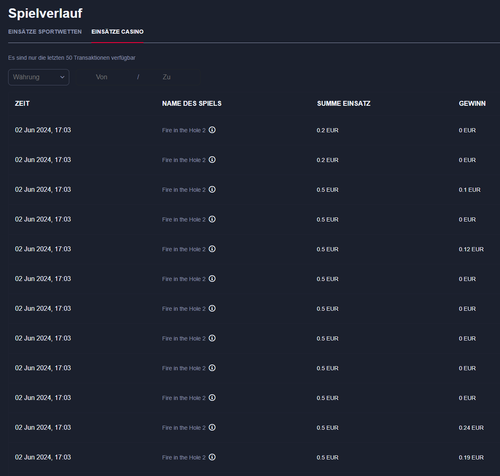500x476 pixels.
Task: Click the Name des Spiels column header
Action: click(x=192, y=104)
